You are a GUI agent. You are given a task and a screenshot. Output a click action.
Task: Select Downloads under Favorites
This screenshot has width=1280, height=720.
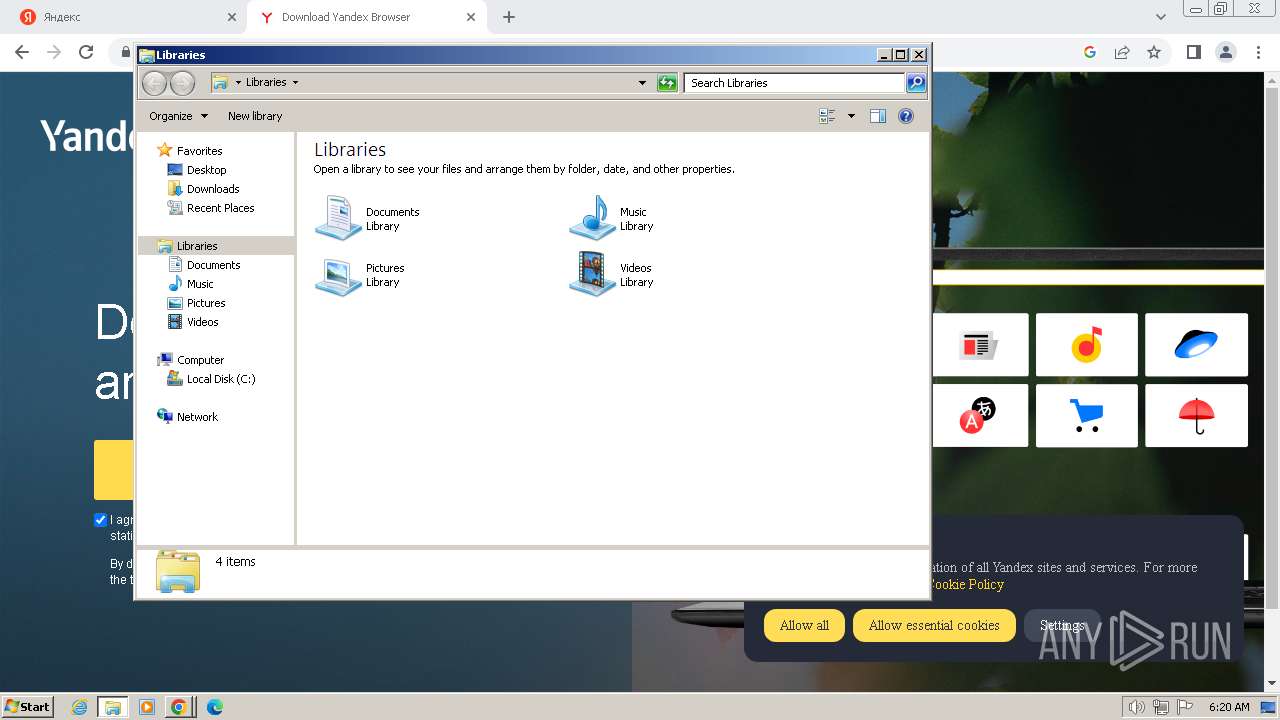point(213,189)
